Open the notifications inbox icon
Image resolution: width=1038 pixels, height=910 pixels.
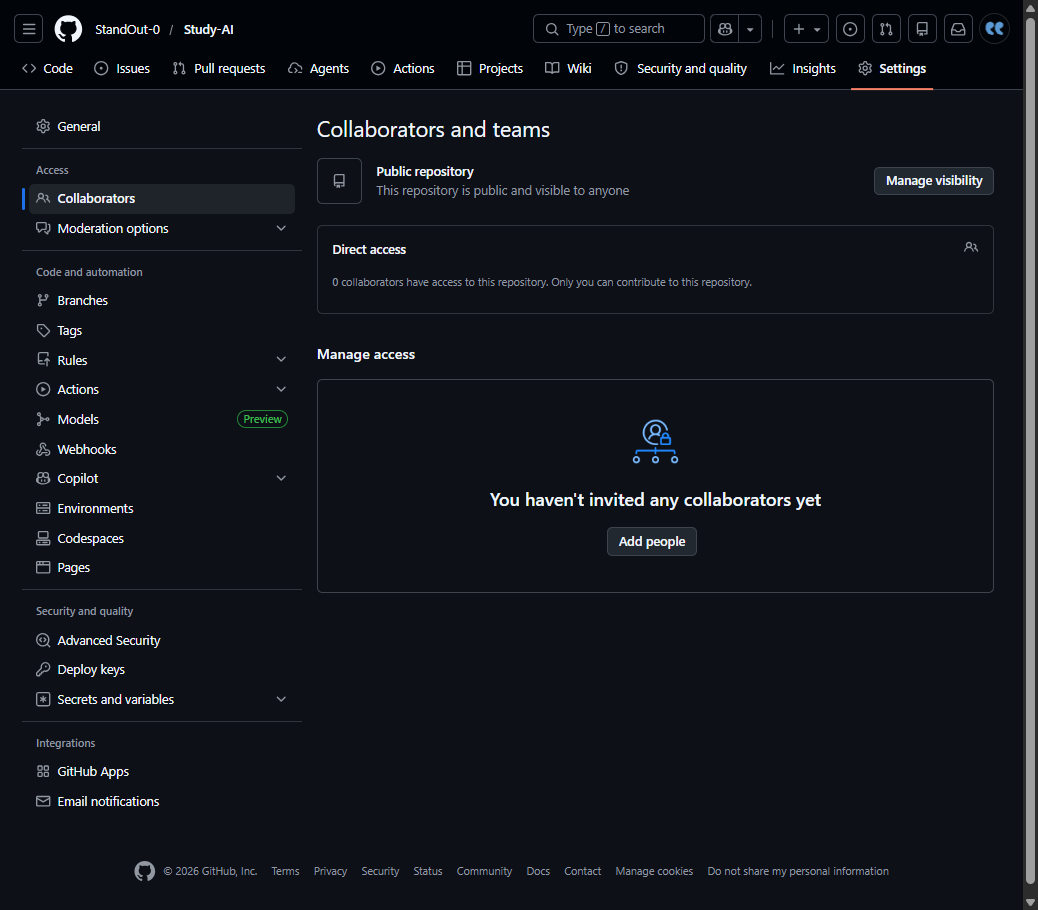click(958, 28)
